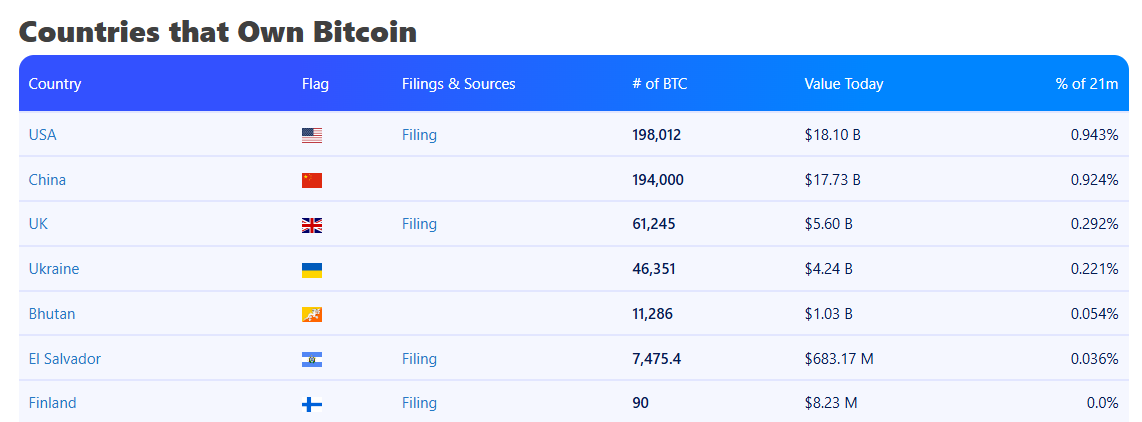Viewport: 1142px width, 422px height.
Task: Open the Bhutan country link
Action: 52,314
